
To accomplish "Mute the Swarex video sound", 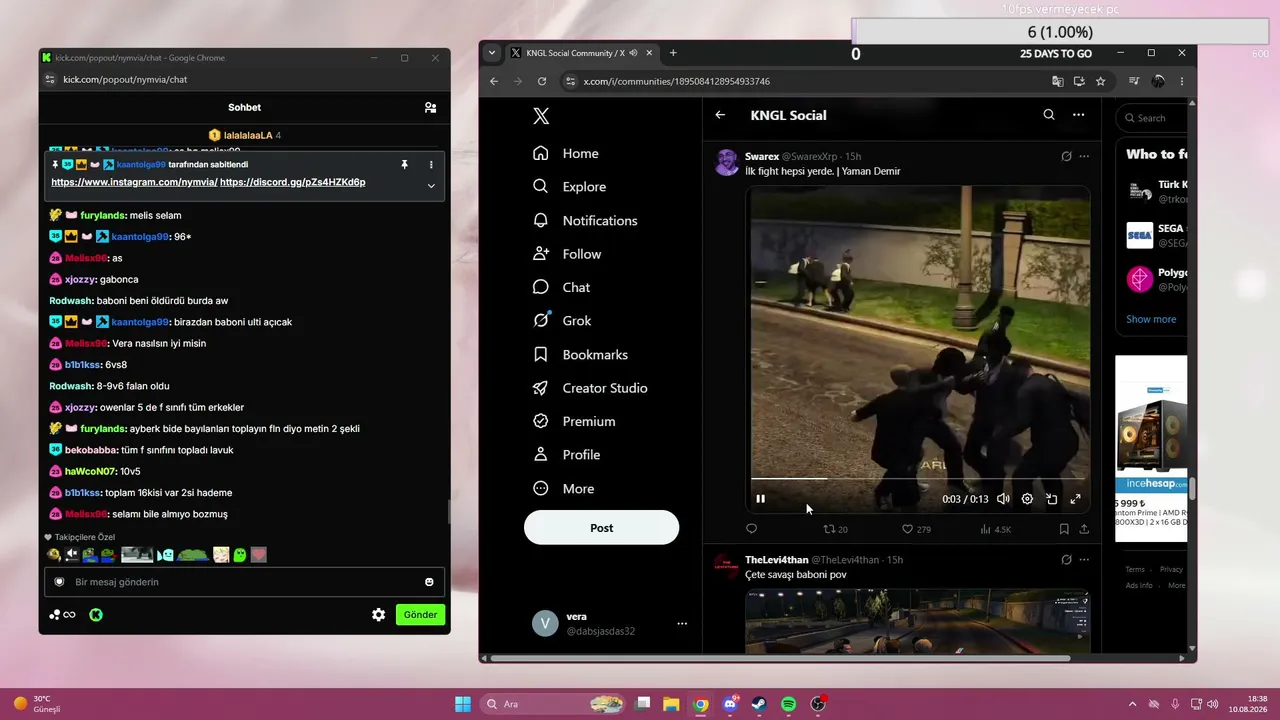I will [x=1003, y=499].
